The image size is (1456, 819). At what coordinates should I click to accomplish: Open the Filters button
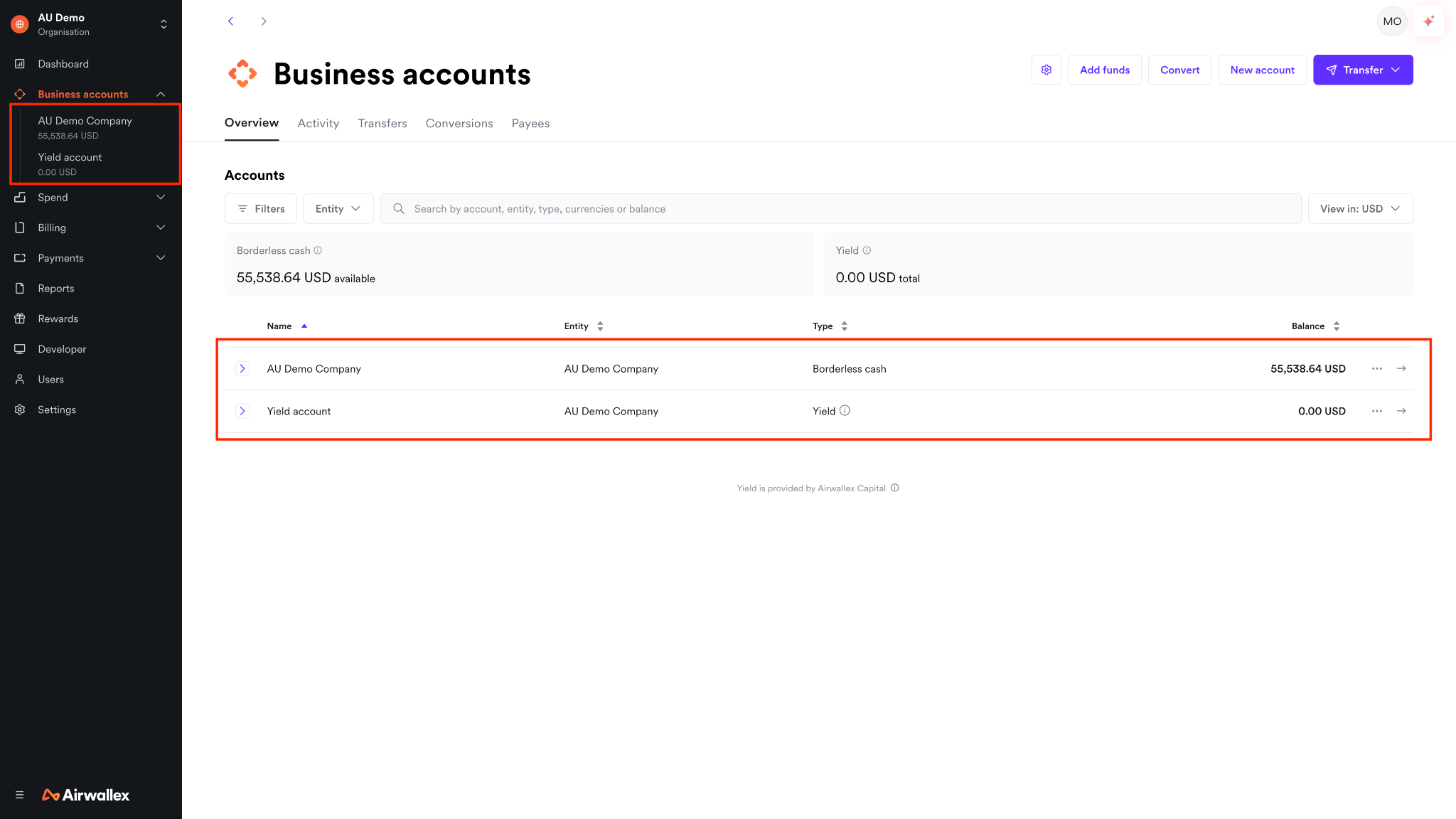261,209
